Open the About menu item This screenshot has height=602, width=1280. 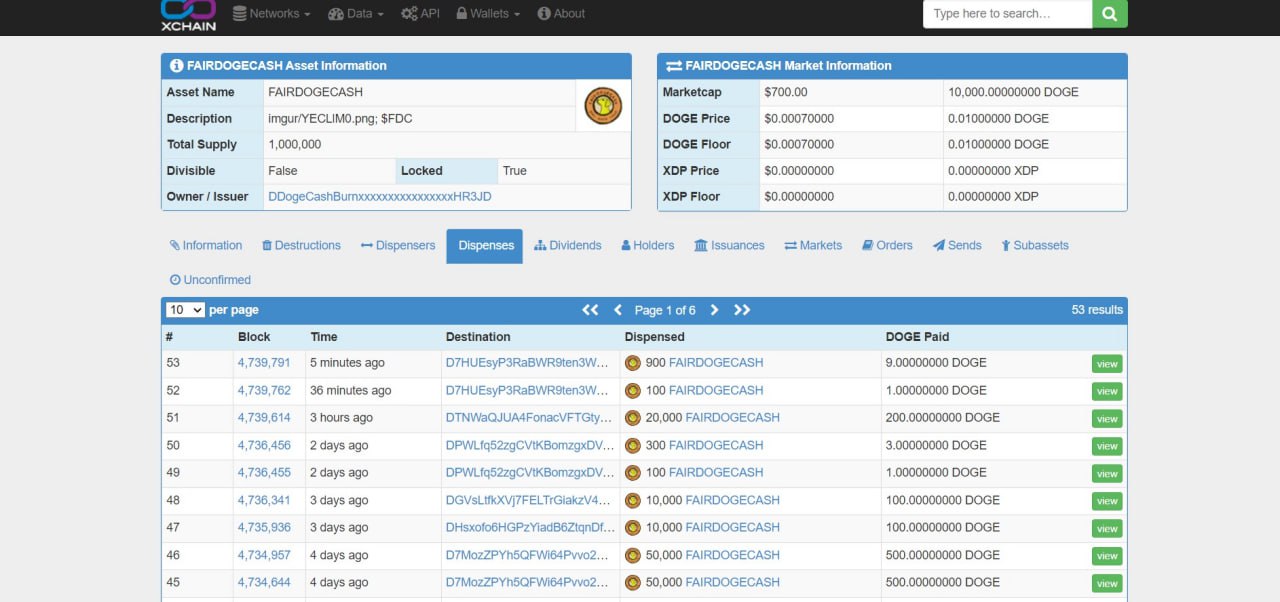click(x=561, y=14)
